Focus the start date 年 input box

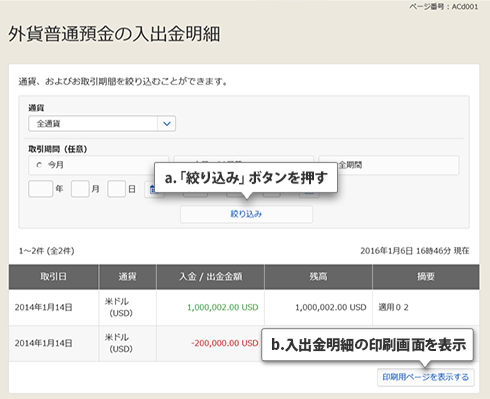pos(41,189)
